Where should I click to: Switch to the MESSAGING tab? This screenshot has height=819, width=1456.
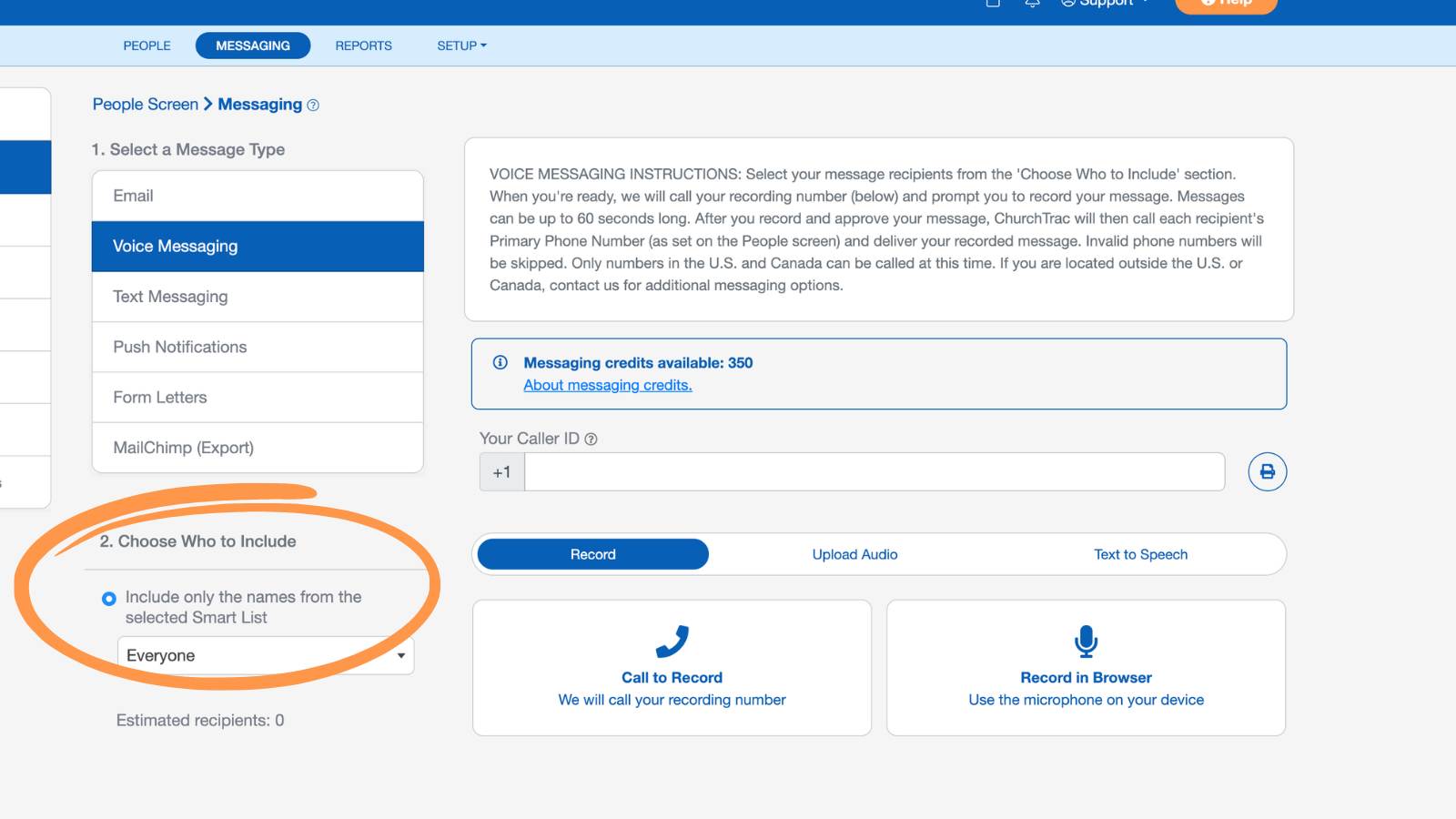[253, 45]
